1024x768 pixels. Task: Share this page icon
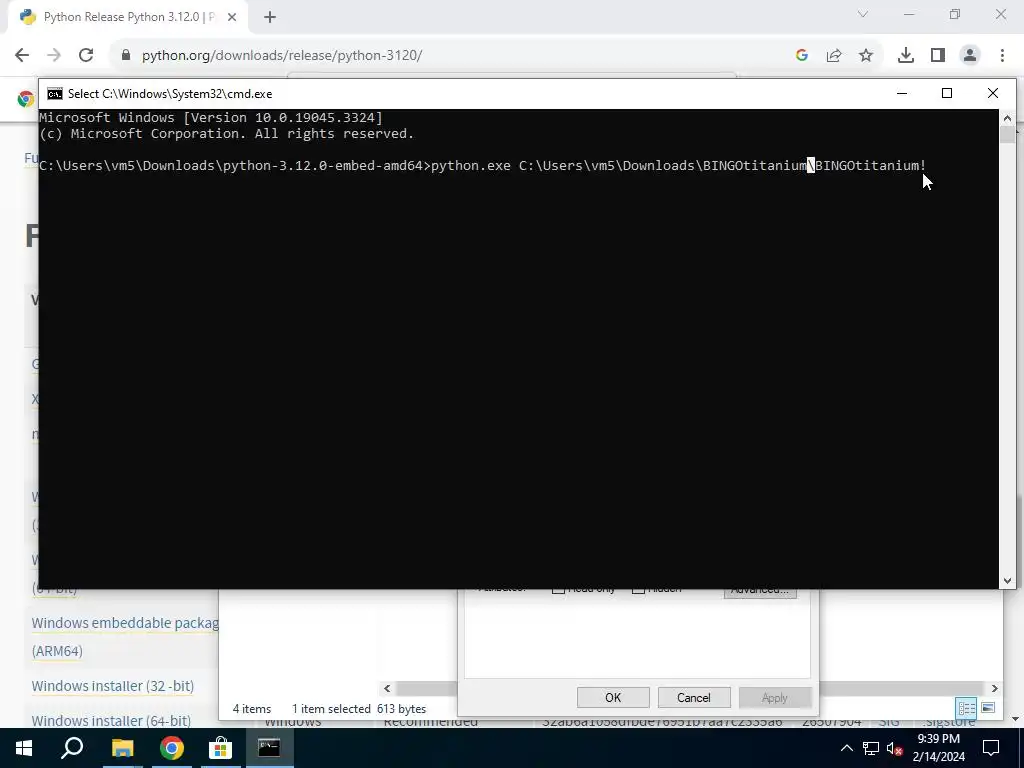pos(834,56)
